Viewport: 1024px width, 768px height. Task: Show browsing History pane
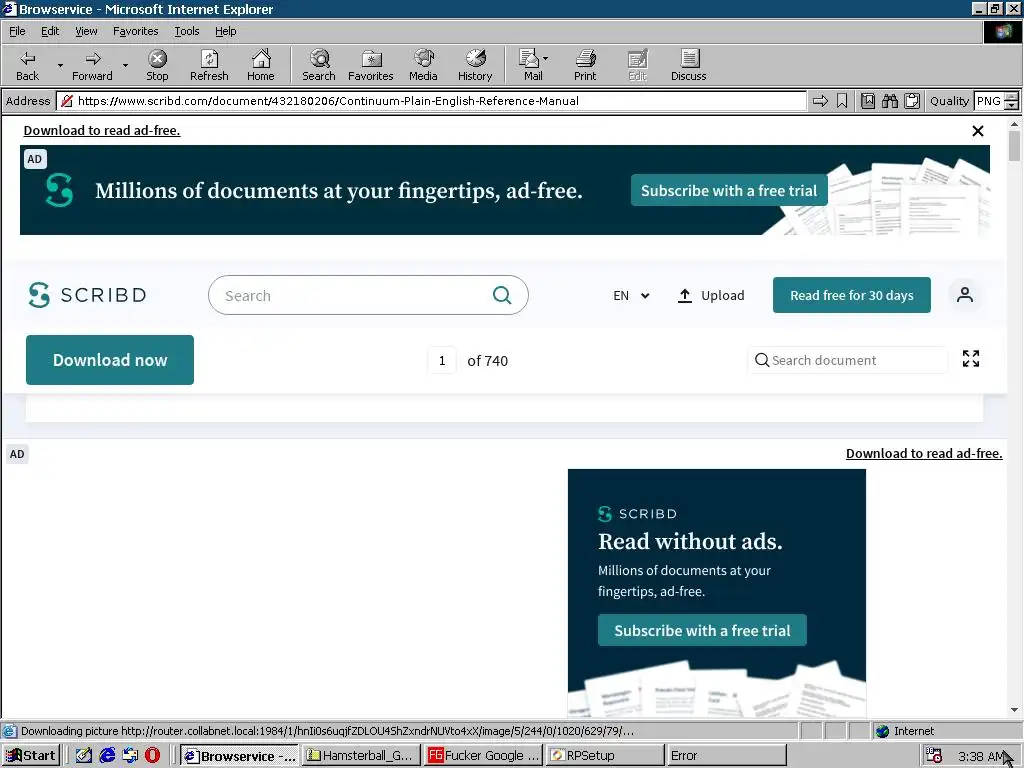(475, 65)
